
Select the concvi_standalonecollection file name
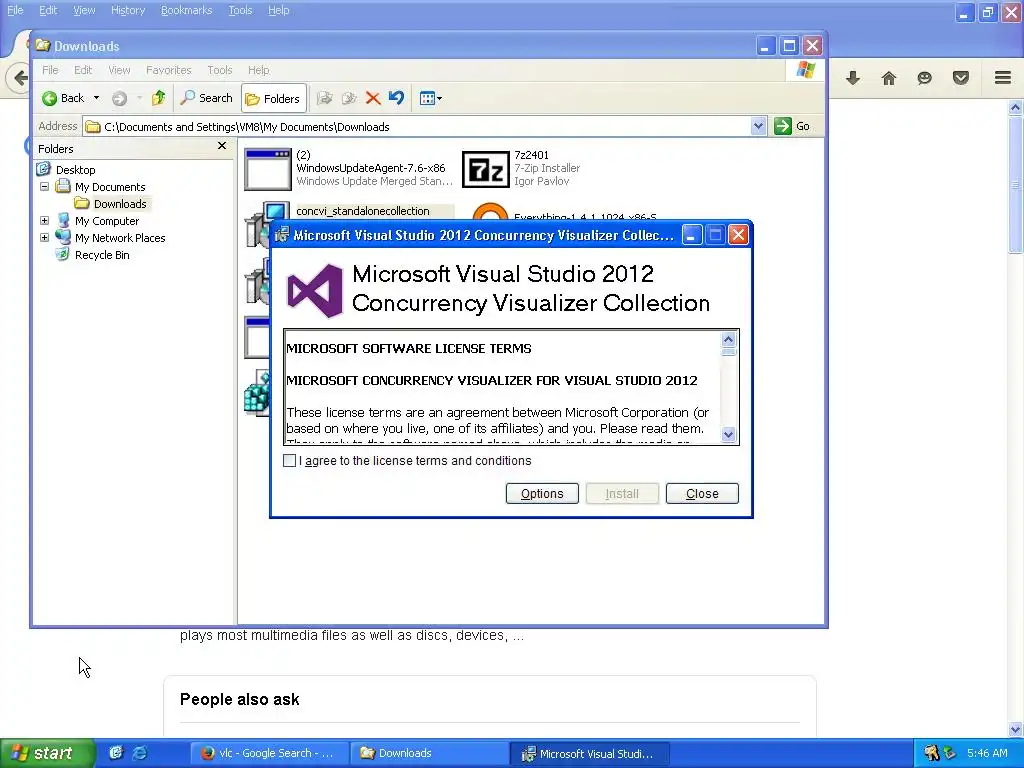point(362,211)
